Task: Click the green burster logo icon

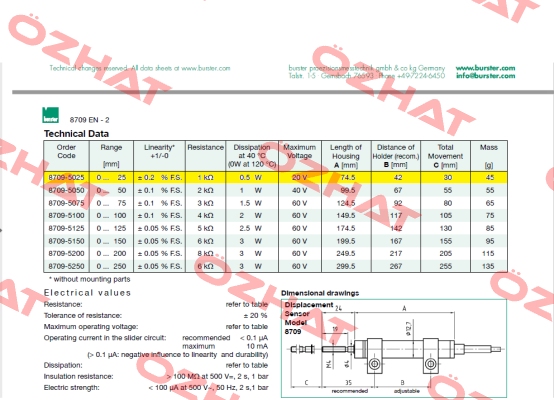Action: pos(51,115)
